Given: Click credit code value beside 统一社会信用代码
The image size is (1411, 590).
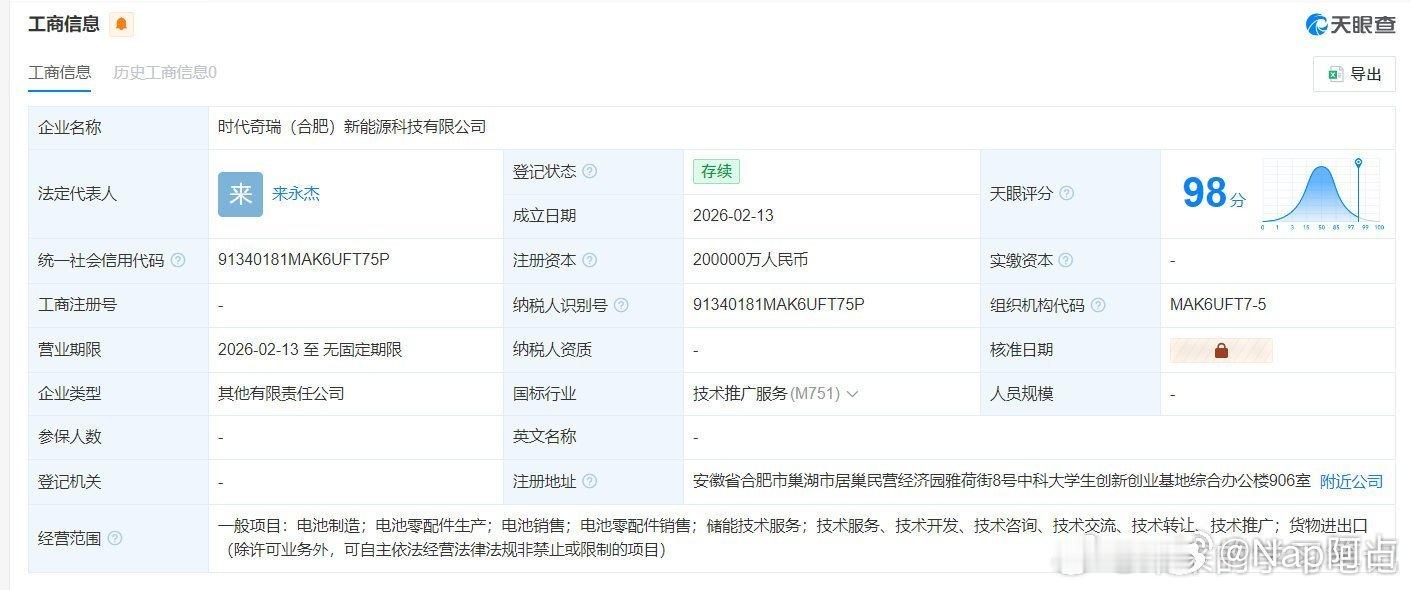Looking at the screenshot, I should coord(304,260).
